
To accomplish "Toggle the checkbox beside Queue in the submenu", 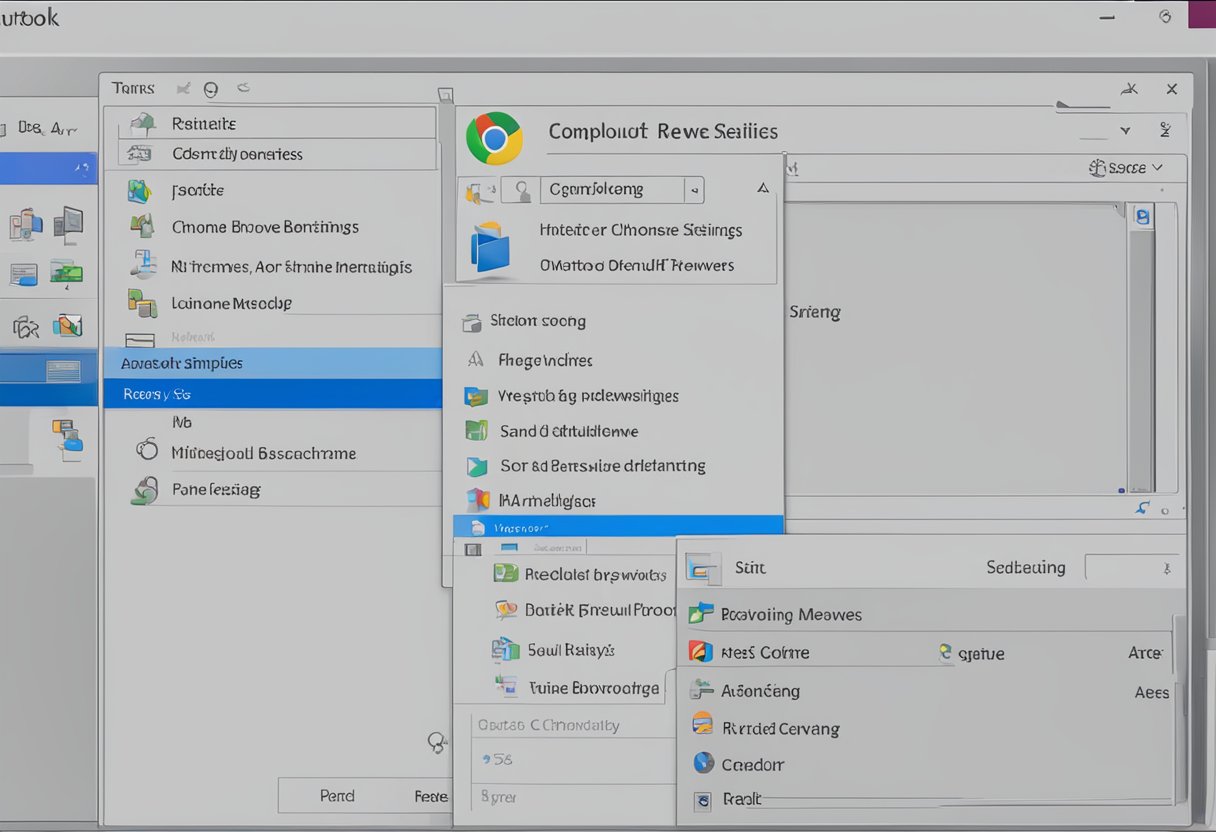I will click(x=944, y=652).
